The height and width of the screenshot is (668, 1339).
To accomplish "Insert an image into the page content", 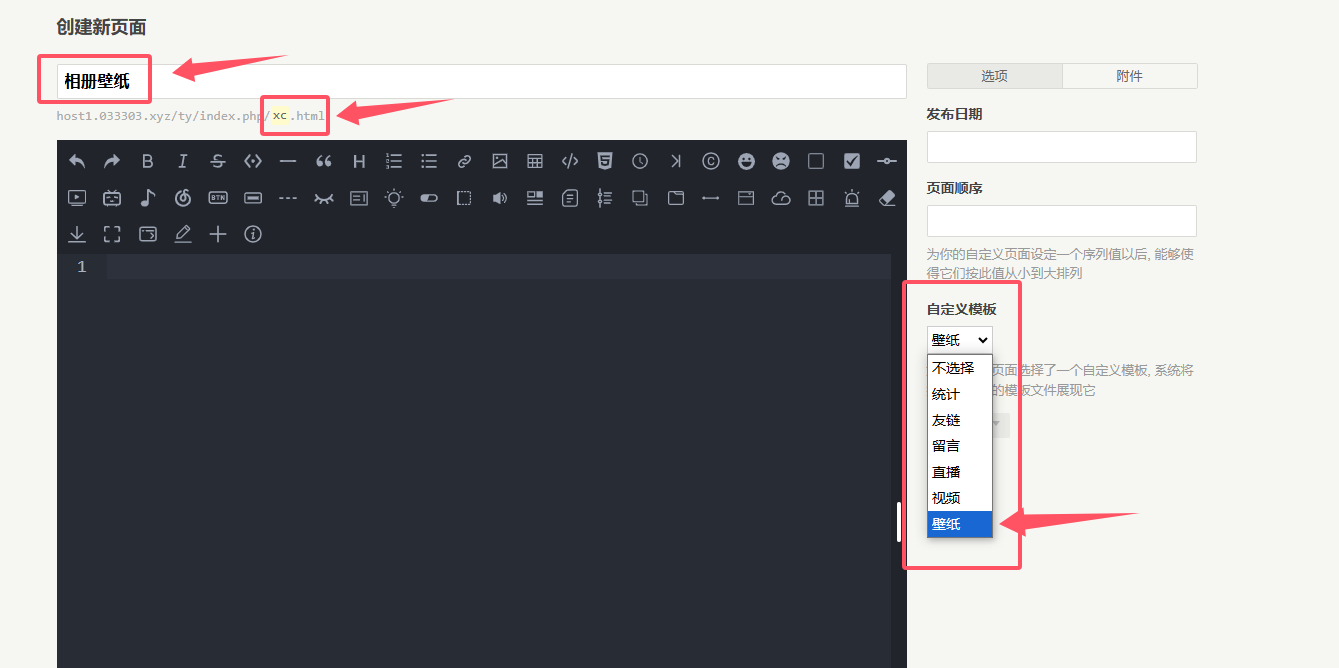I will (499, 160).
